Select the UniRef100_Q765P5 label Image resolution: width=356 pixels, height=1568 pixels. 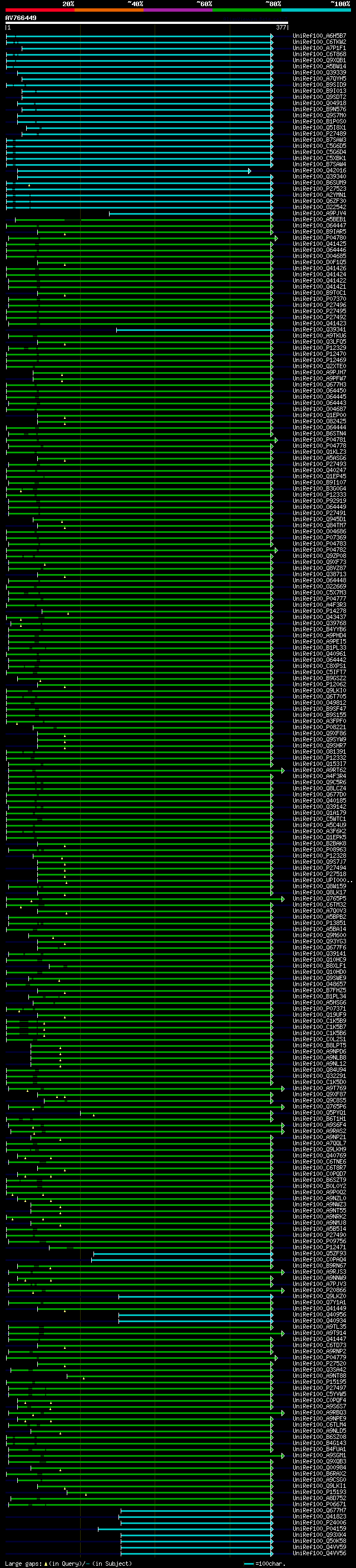click(x=319, y=898)
